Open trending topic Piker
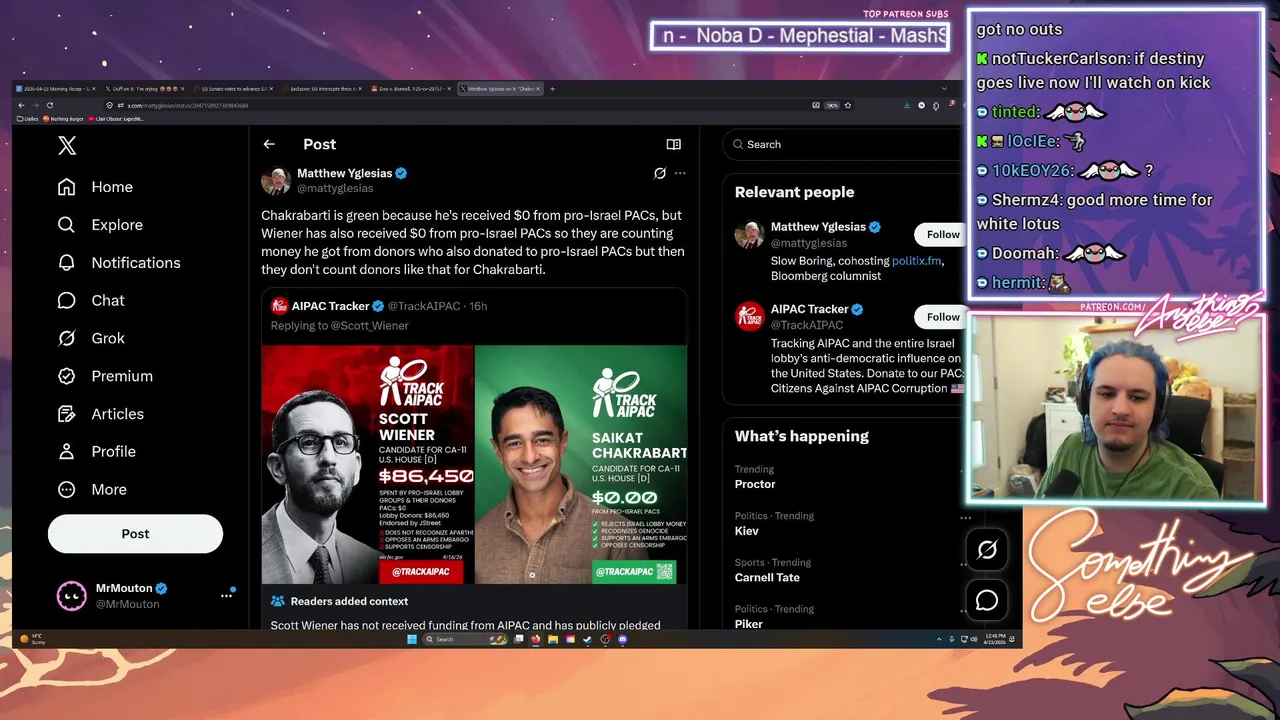 coord(749,624)
